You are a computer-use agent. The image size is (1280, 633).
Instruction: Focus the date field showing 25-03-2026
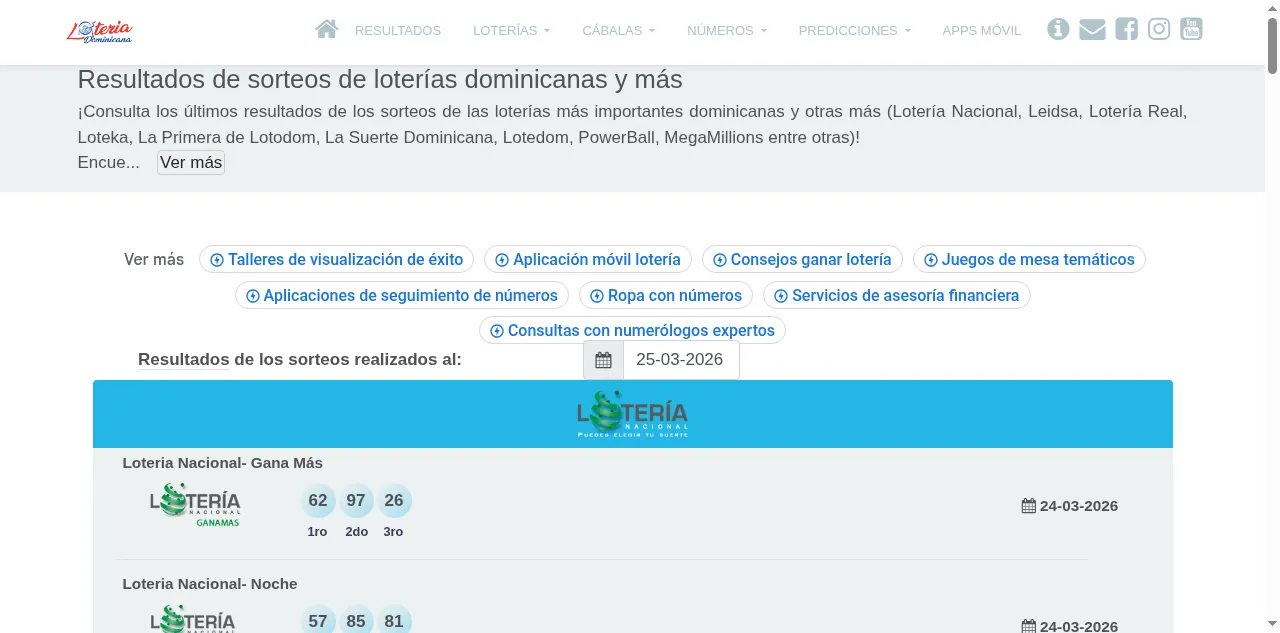681,360
